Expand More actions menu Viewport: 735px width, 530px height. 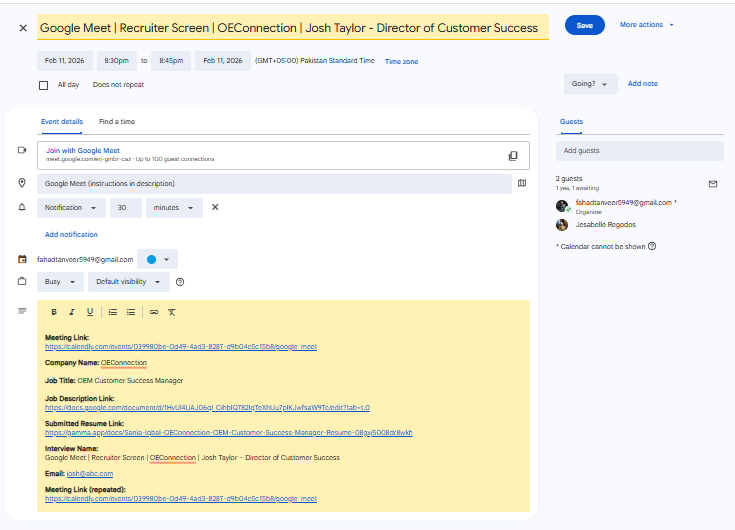[646, 25]
